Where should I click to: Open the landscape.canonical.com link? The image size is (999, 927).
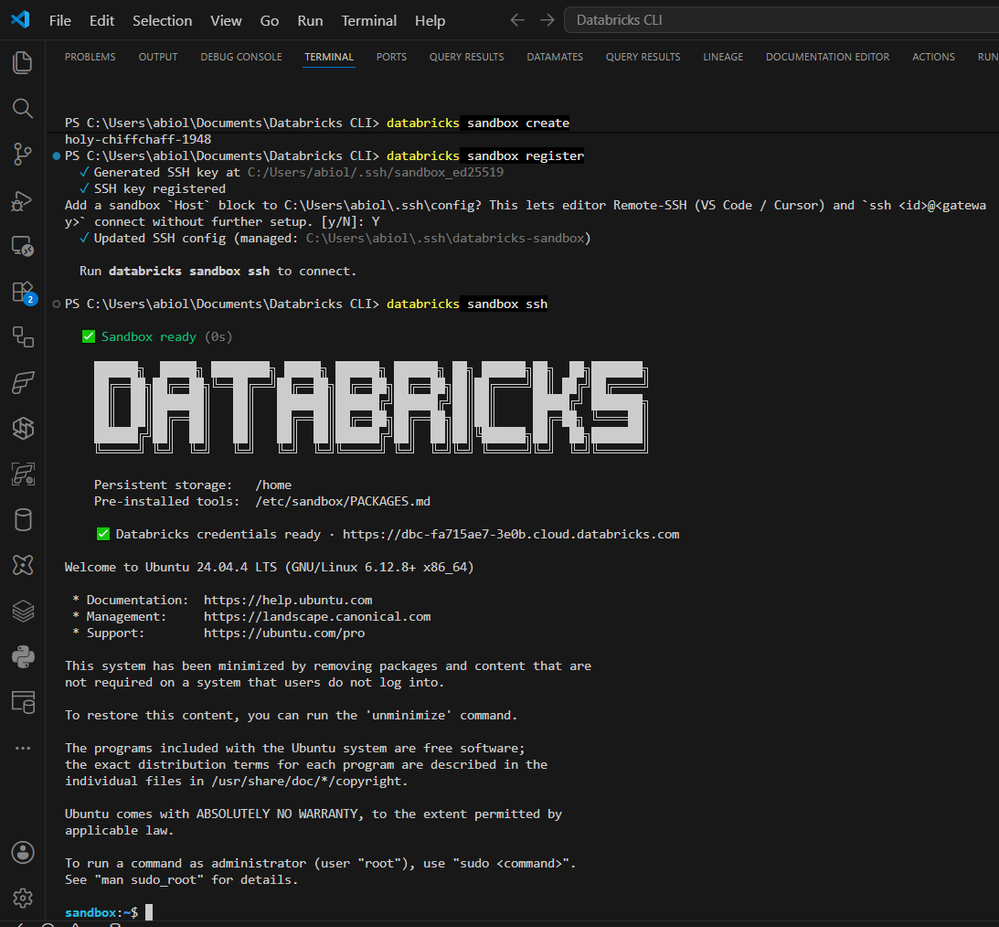click(x=317, y=616)
